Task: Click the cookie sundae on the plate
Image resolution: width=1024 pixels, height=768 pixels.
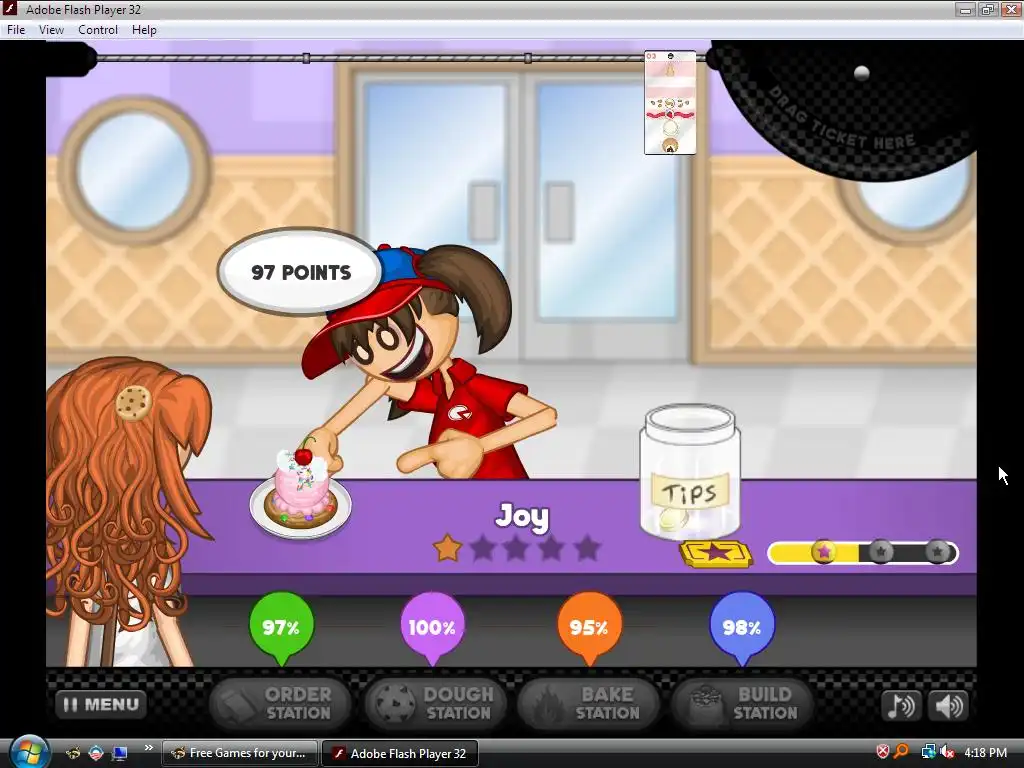Action: tap(301, 488)
